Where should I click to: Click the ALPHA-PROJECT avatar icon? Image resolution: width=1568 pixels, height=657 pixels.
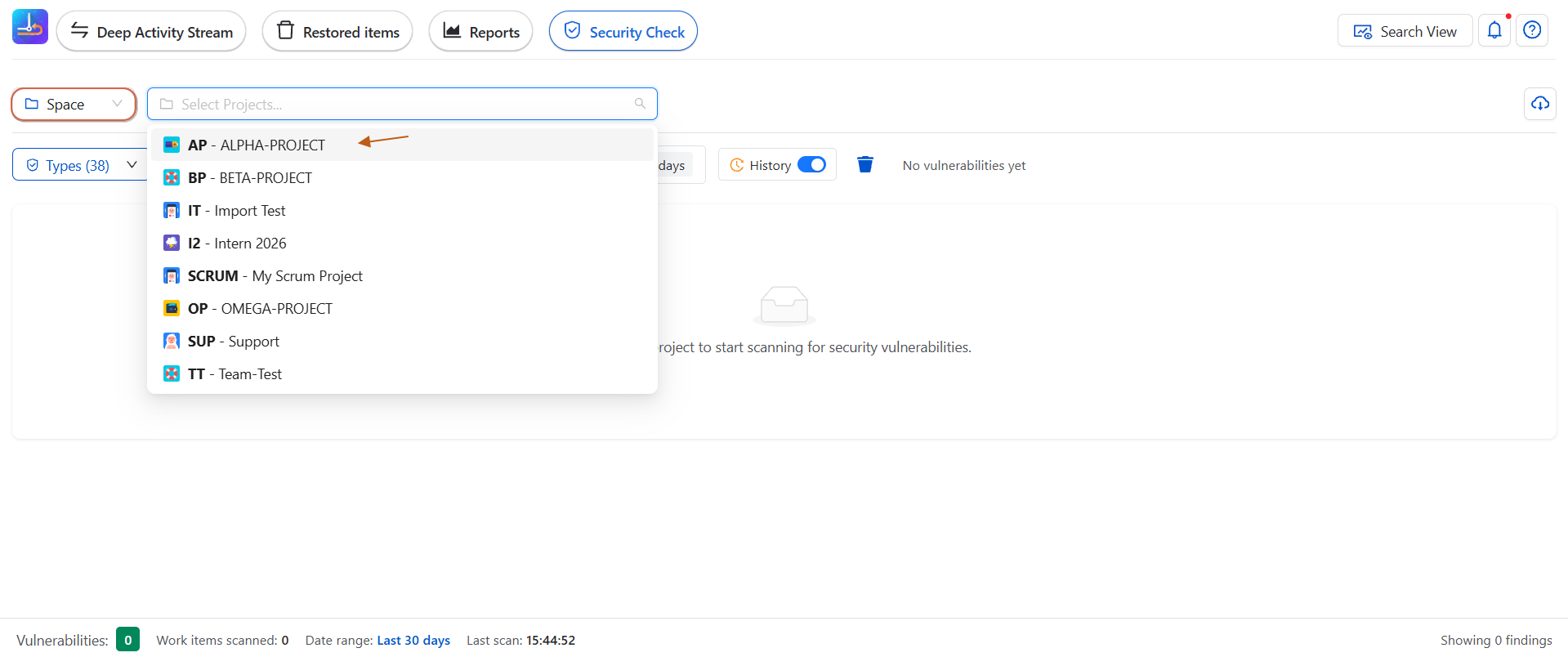172,145
